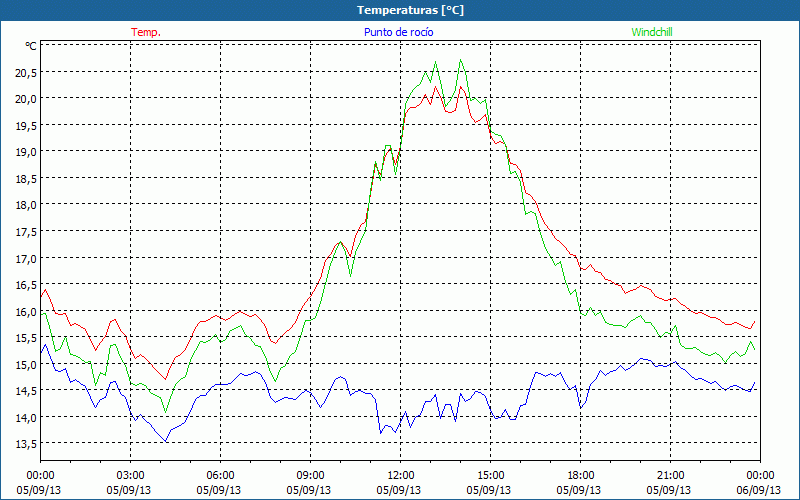Screen dimensions: 800x500
Task: Click the 15:00 time axis label
Action: 490,476
